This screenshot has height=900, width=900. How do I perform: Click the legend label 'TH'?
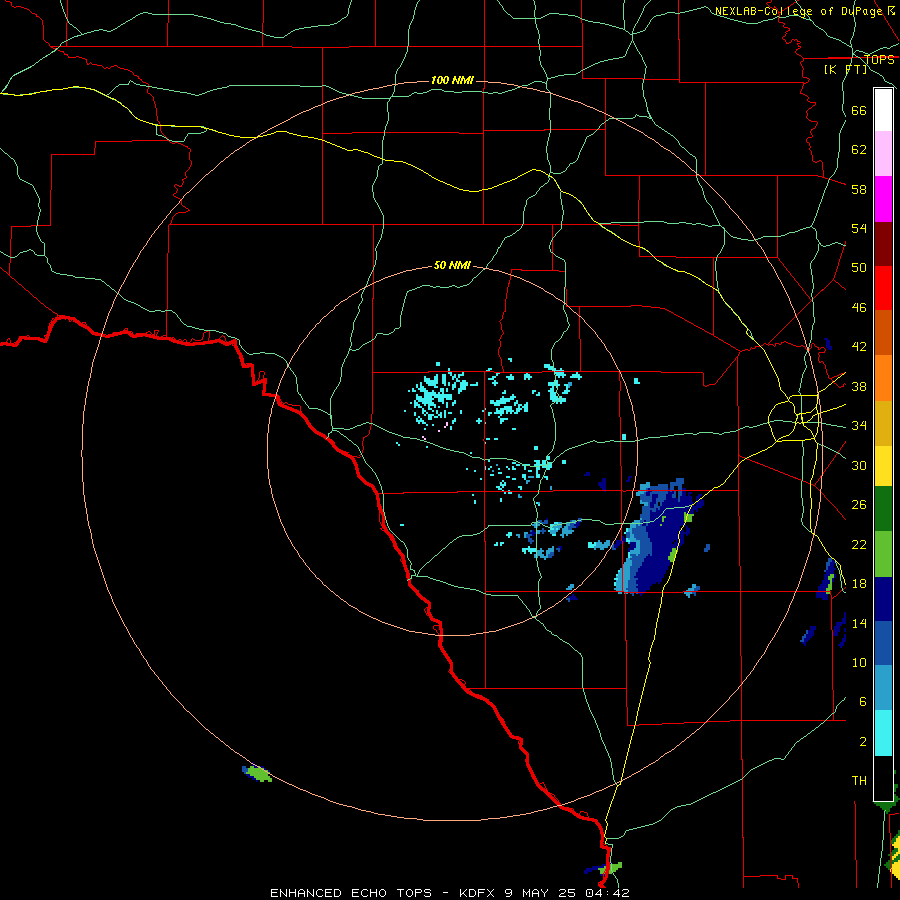click(859, 781)
